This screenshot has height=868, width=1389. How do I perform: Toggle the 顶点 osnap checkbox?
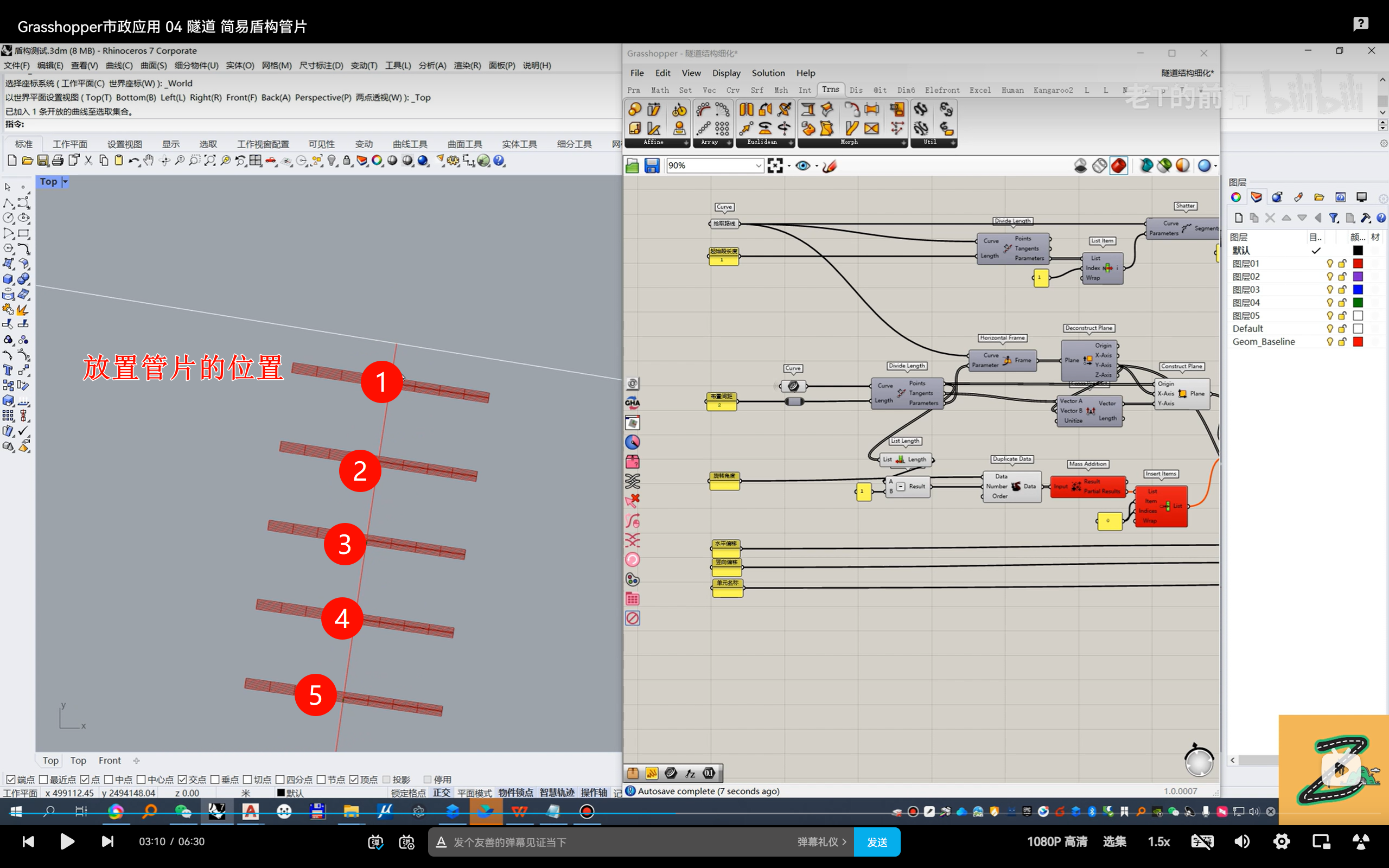[354, 779]
